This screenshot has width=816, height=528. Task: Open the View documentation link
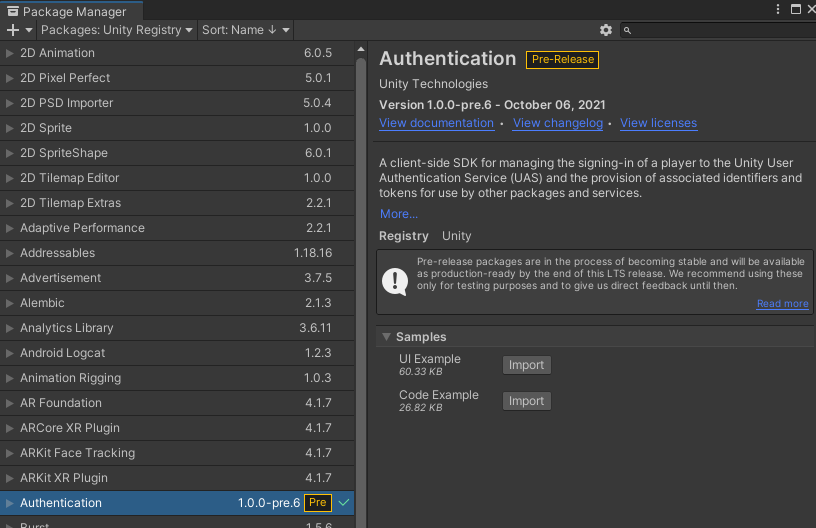[x=436, y=123]
